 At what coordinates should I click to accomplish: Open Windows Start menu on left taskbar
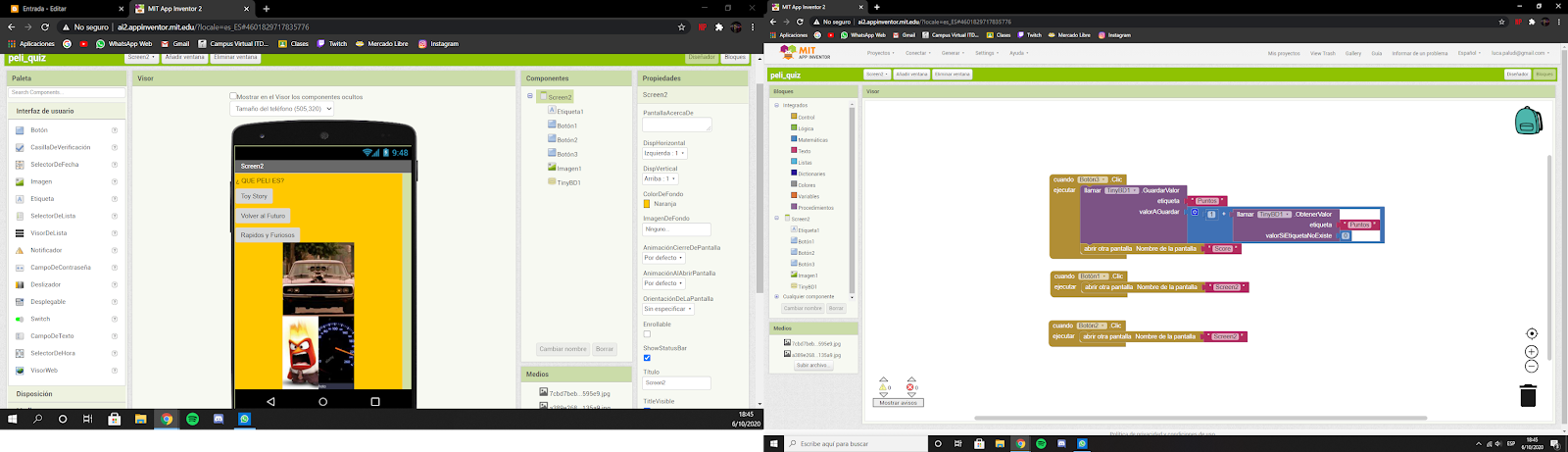pos(13,419)
